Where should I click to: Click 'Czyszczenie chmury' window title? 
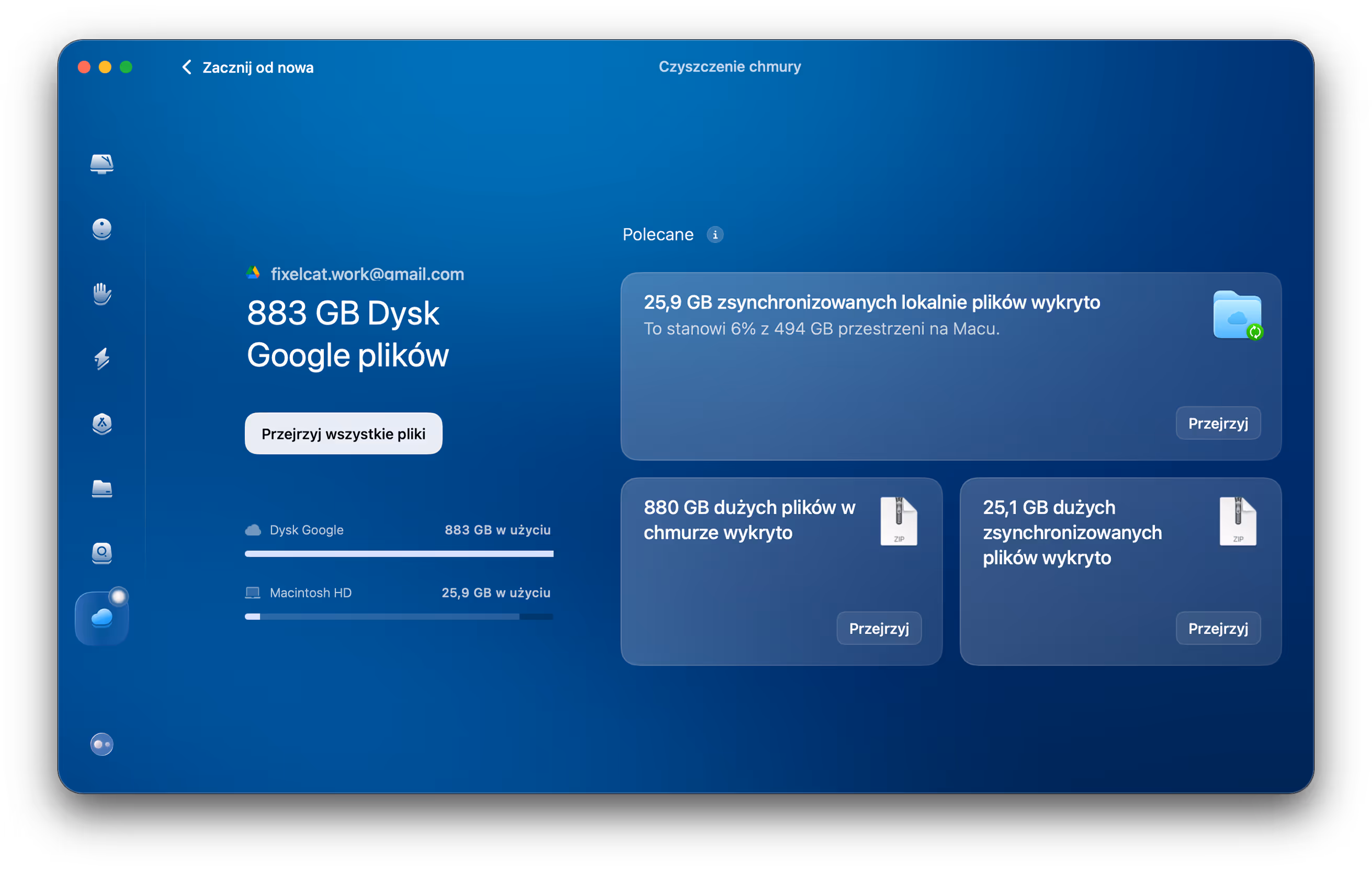coord(730,66)
